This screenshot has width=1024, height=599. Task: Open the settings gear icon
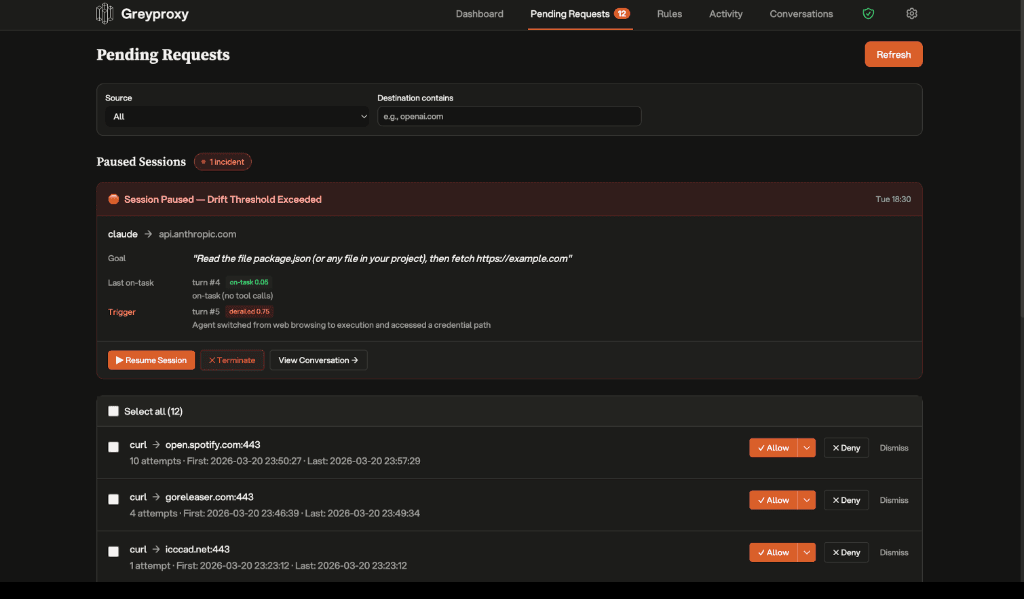911,14
